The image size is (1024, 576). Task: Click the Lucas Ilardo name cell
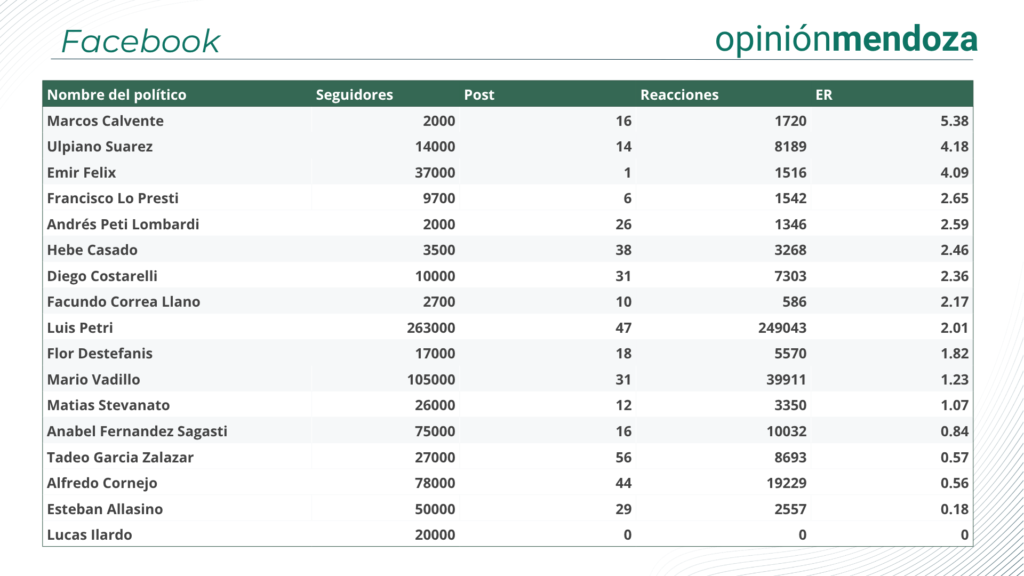click(x=89, y=535)
